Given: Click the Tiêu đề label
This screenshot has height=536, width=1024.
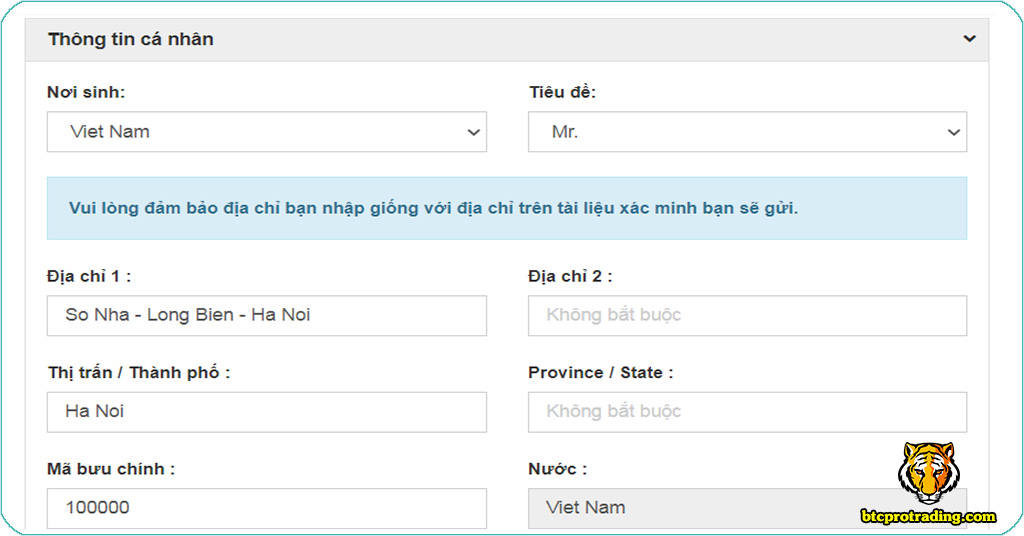Looking at the screenshot, I should (562, 93).
